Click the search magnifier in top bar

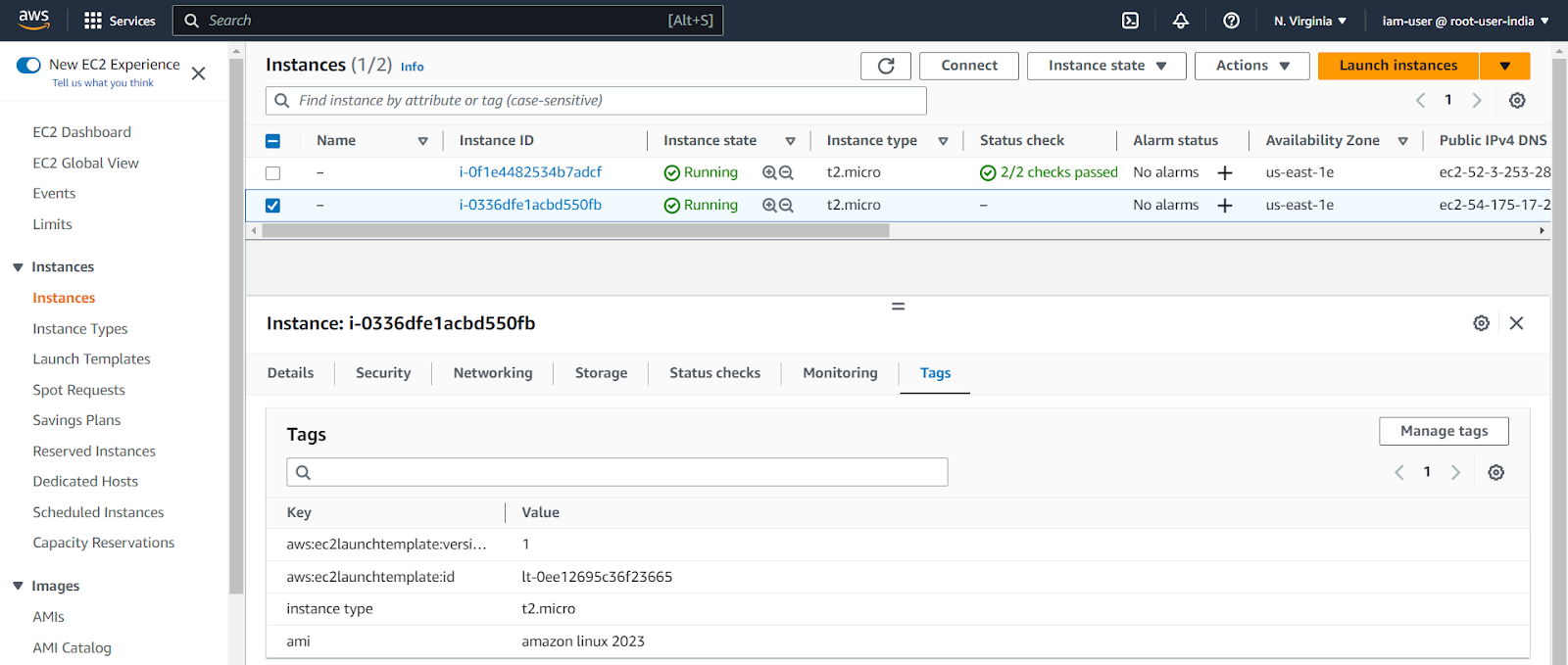[191, 21]
